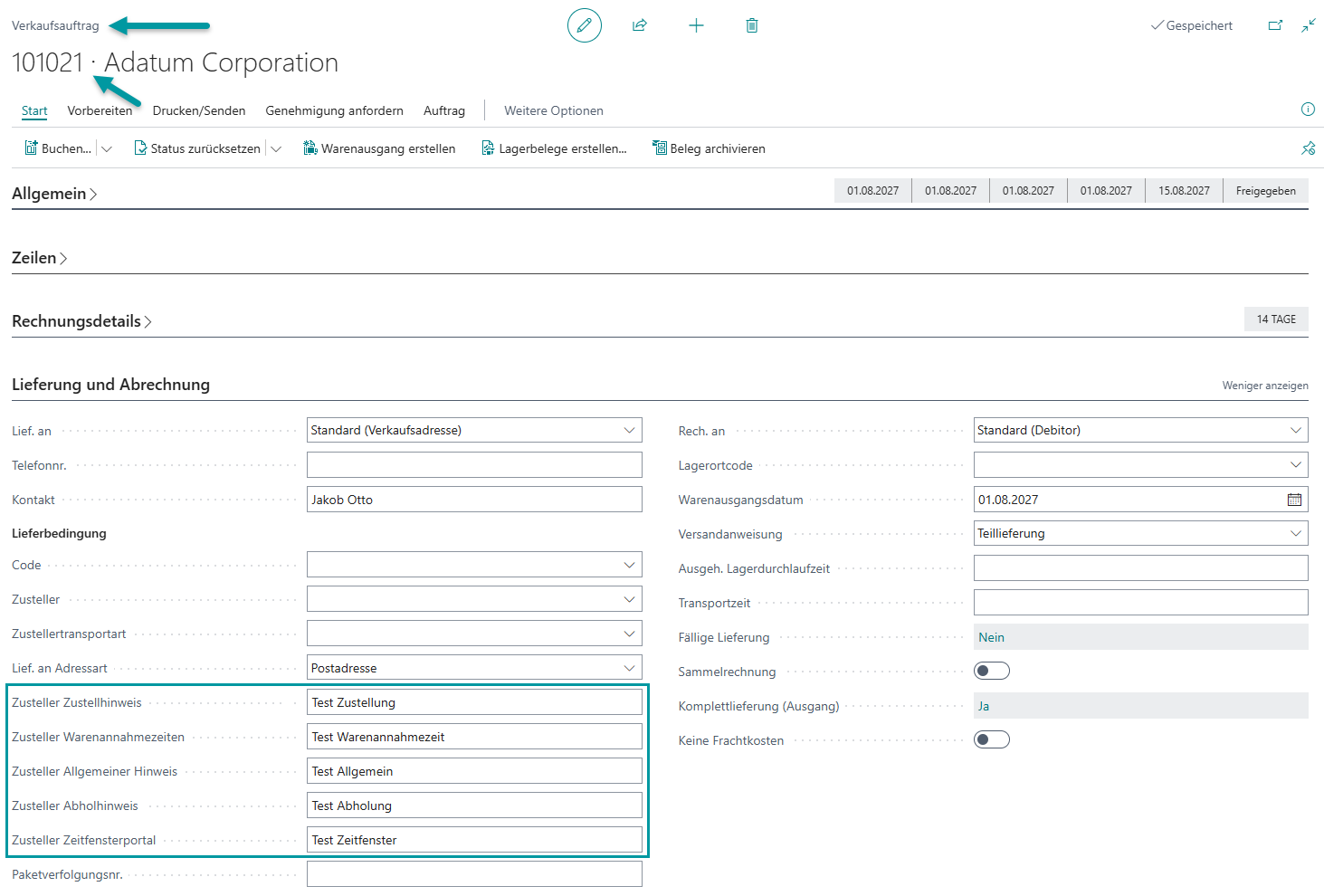The width and height of the screenshot is (1324, 896).
Task: Click the share icon in header
Action: coord(640,25)
